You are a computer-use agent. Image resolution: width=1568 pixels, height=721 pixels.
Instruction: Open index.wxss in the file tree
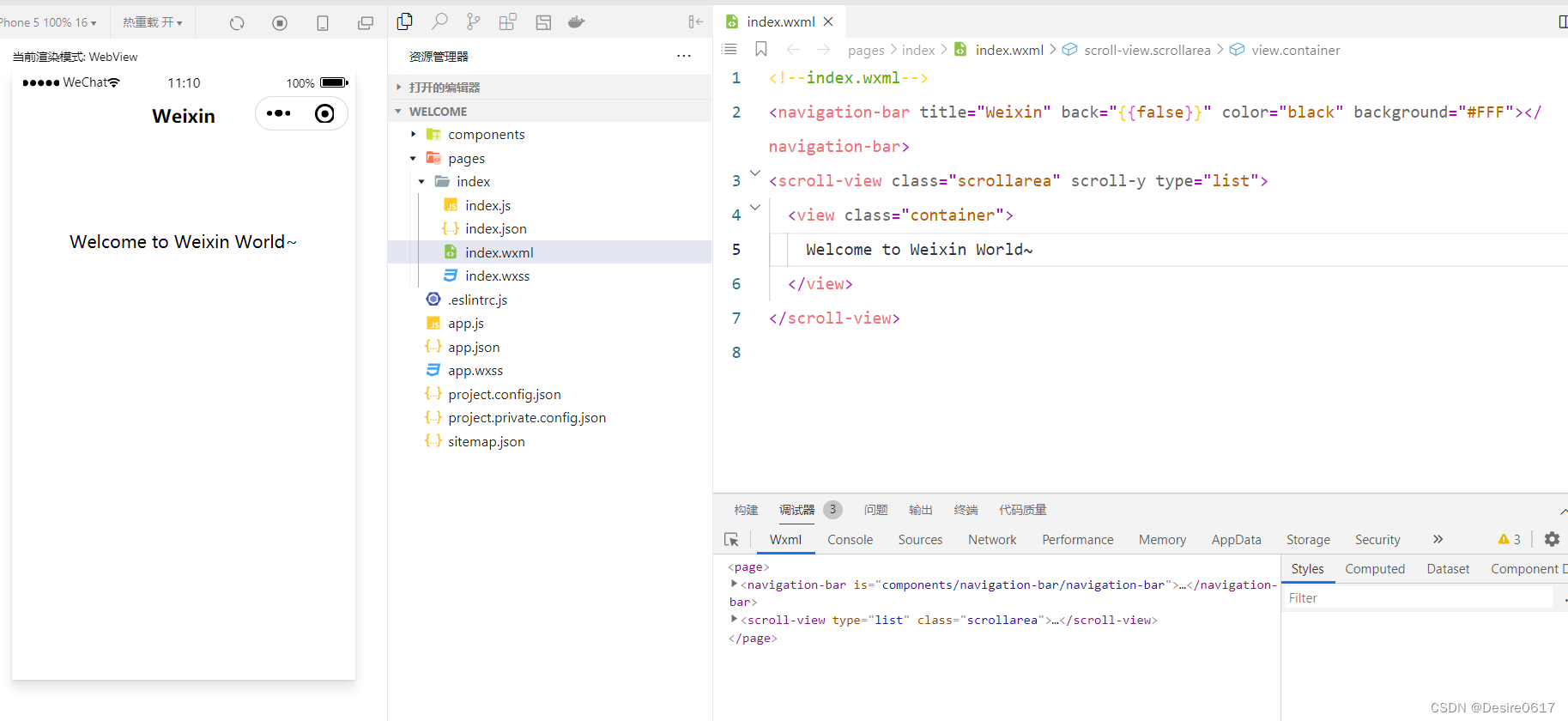coord(497,276)
